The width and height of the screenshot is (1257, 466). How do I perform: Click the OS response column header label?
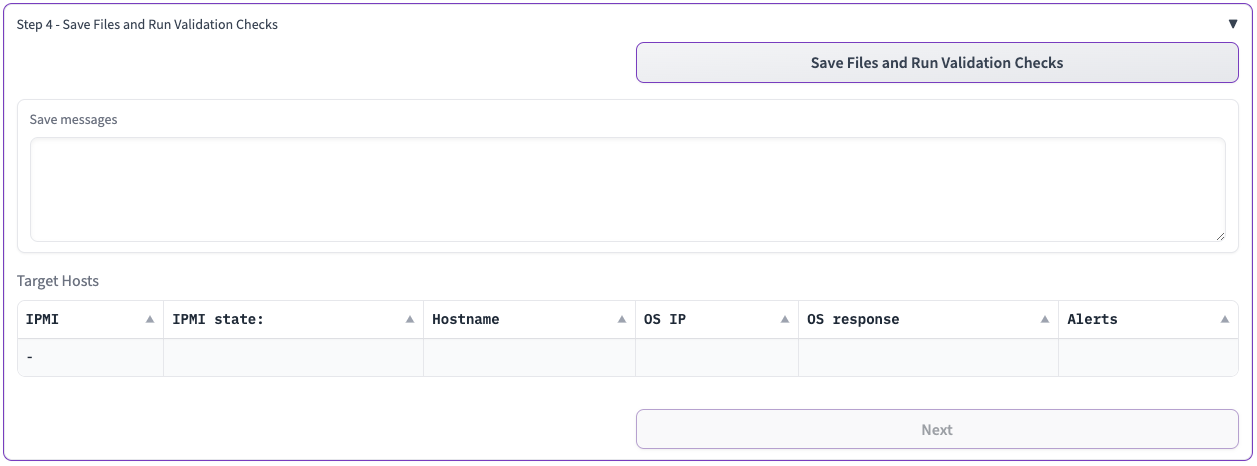coord(853,320)
